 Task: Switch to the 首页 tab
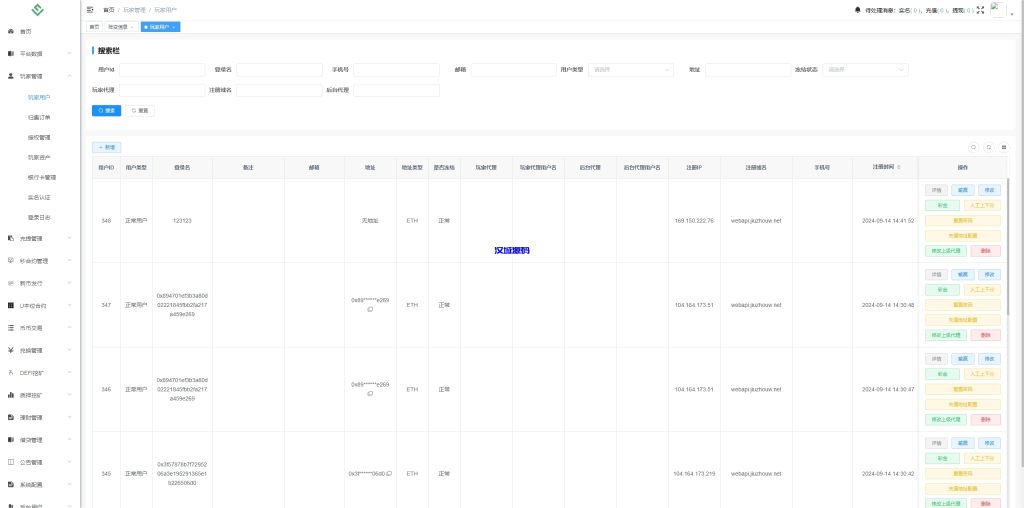tap(94, 26)
